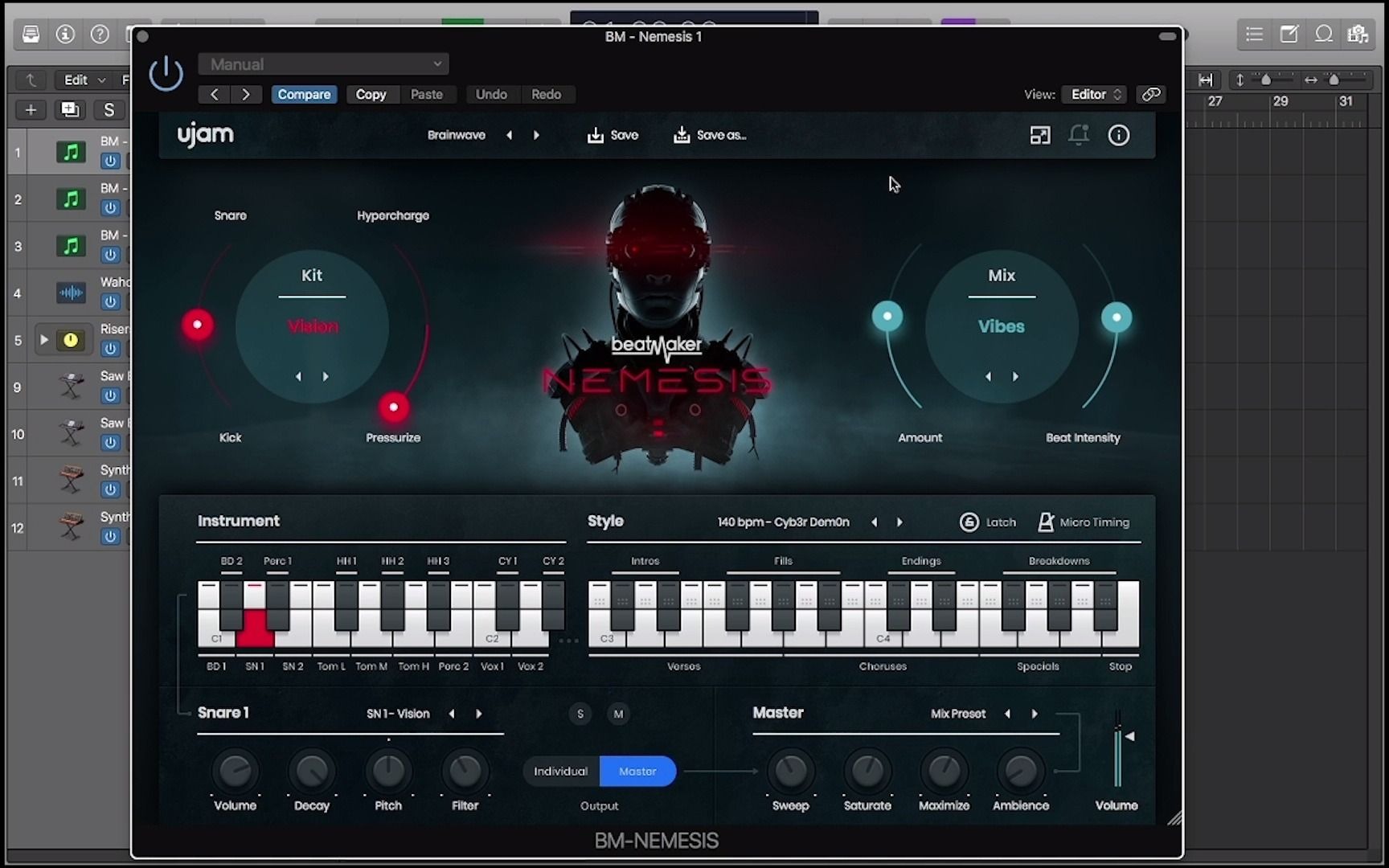Screen dimensions: 1389x868
Task: Adjust the red Snare/Kick slider knob
Action: tap(198, 325)
